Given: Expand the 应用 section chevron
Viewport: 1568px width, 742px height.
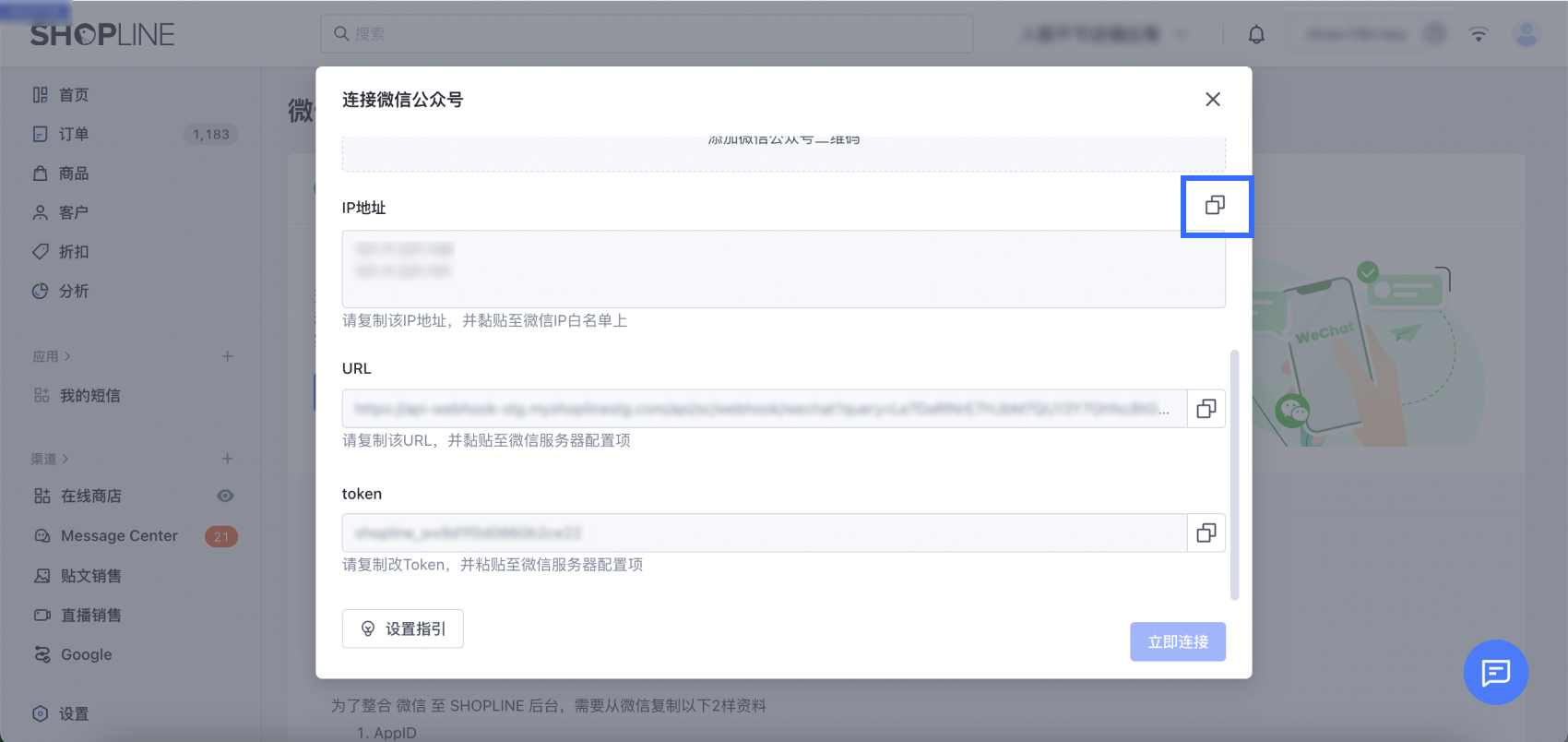Looking at the screenshot, I should click(x=67, y=356).
